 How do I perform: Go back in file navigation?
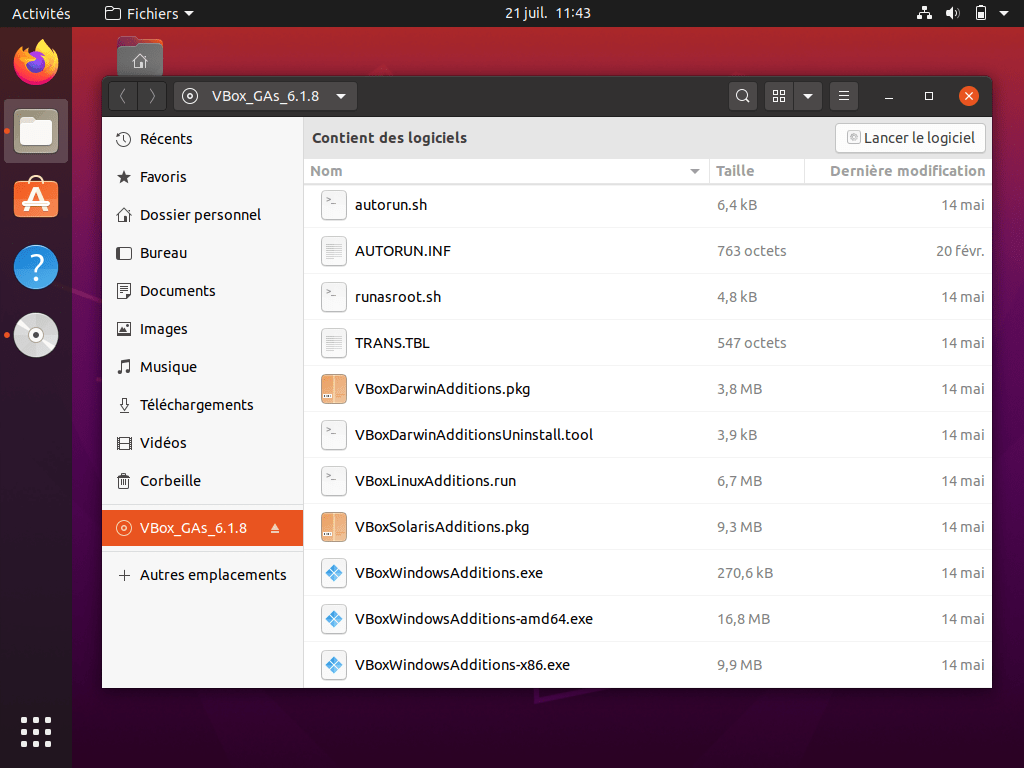tap(123, 96)
